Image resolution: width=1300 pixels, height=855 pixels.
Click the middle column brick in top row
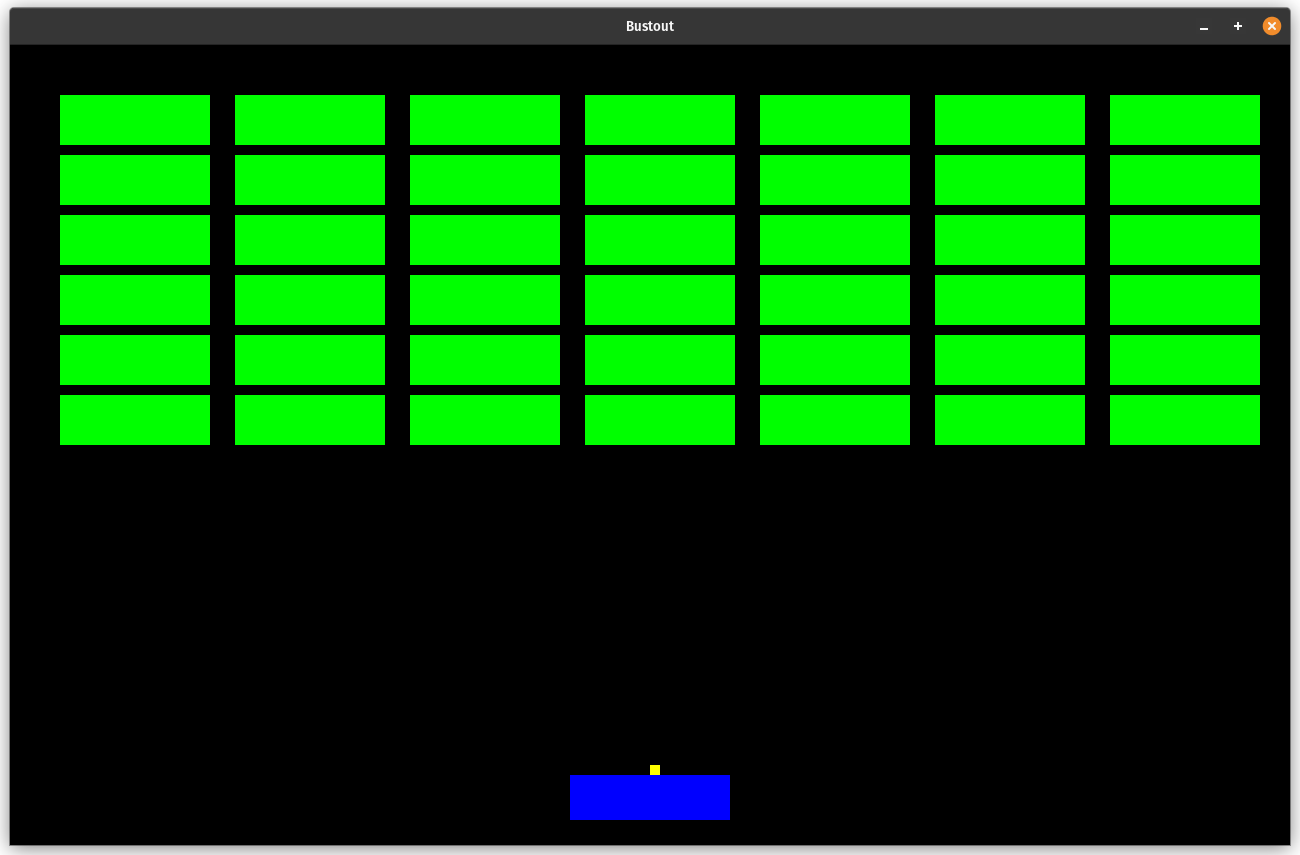(x=660, y=120)
